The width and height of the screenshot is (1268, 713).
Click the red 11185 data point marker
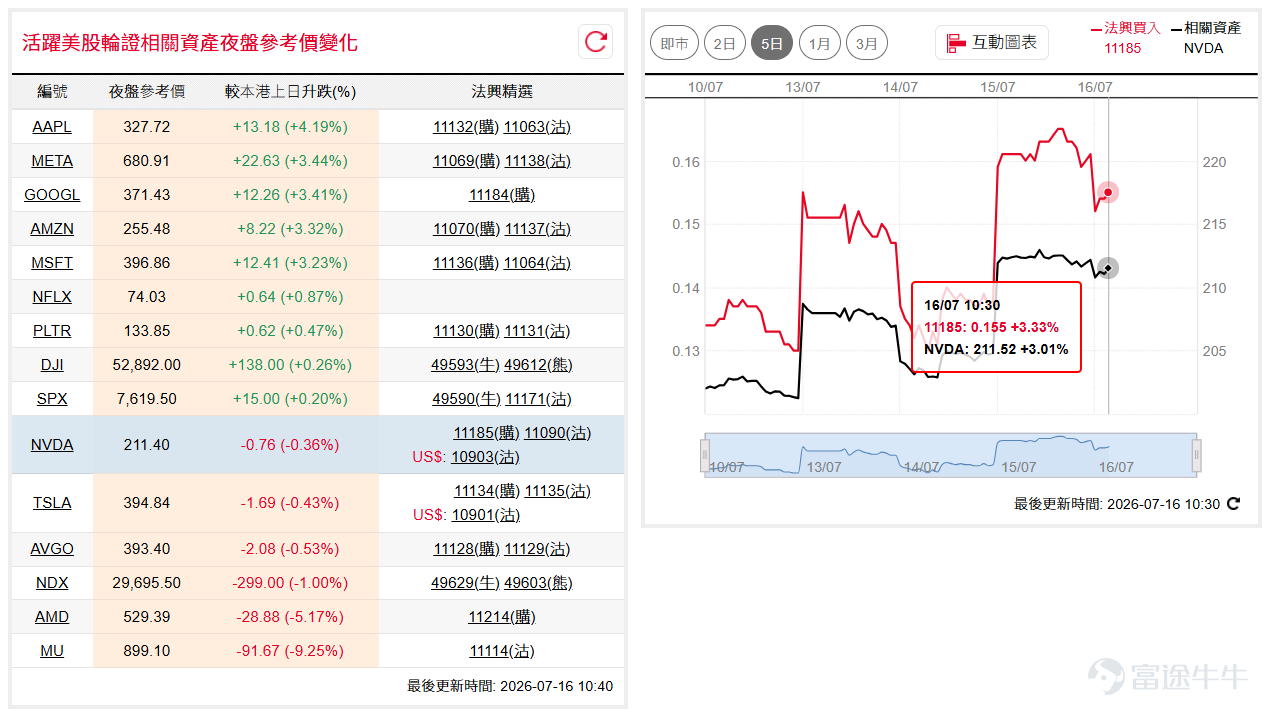pyautogui.click(x=1107, y=192)
